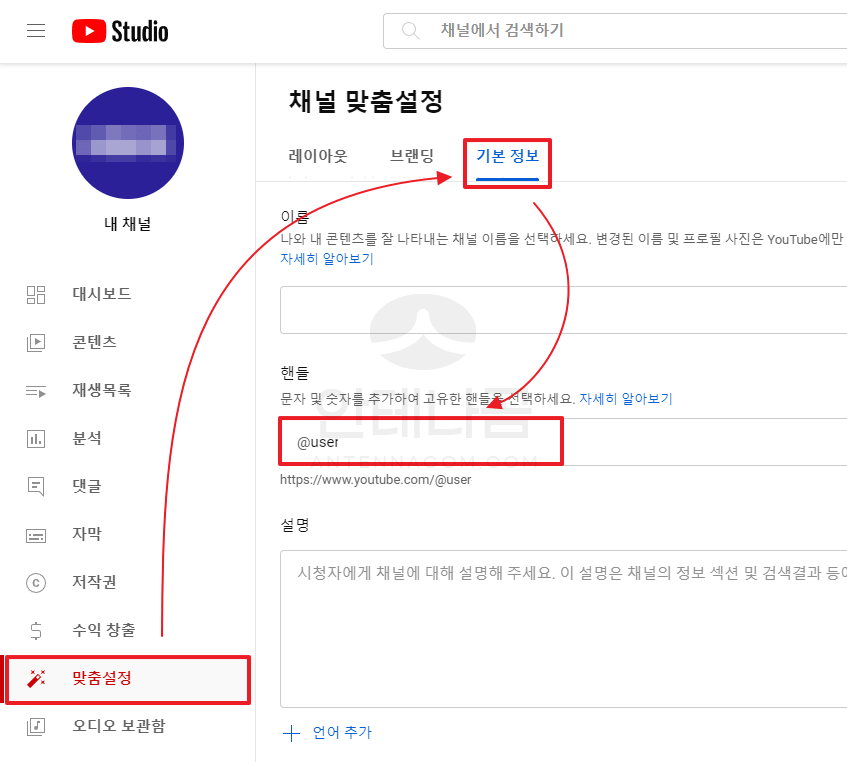This screenshot has width=847, height=762.
Task: Open 자세히 알아보기 link for handle
Action: (626, 399)
